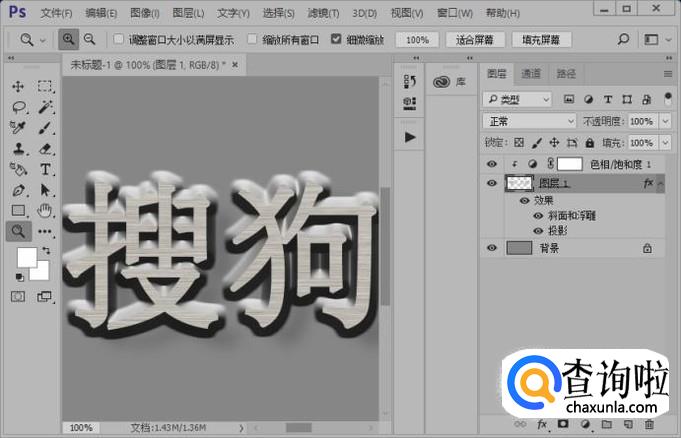
Task: Switch to the 路径 tab
Action: pos(566,74)
